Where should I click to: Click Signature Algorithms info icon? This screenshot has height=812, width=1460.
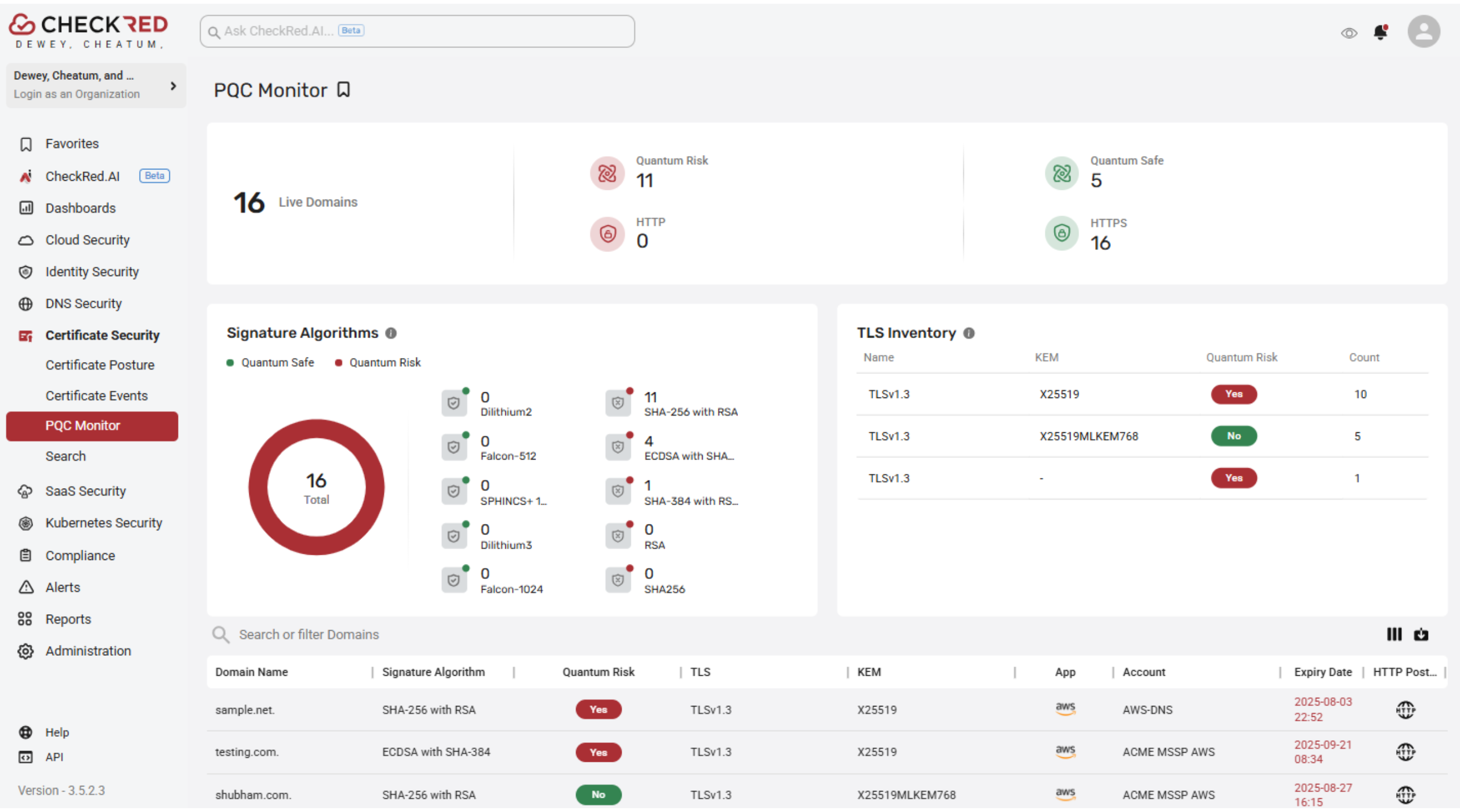(x=391, y=333)
